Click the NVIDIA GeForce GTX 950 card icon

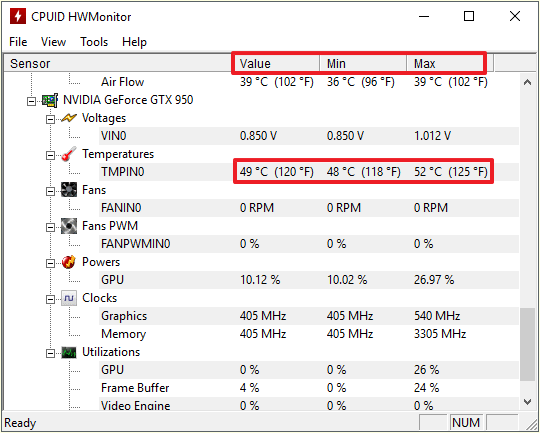[50, 100]
